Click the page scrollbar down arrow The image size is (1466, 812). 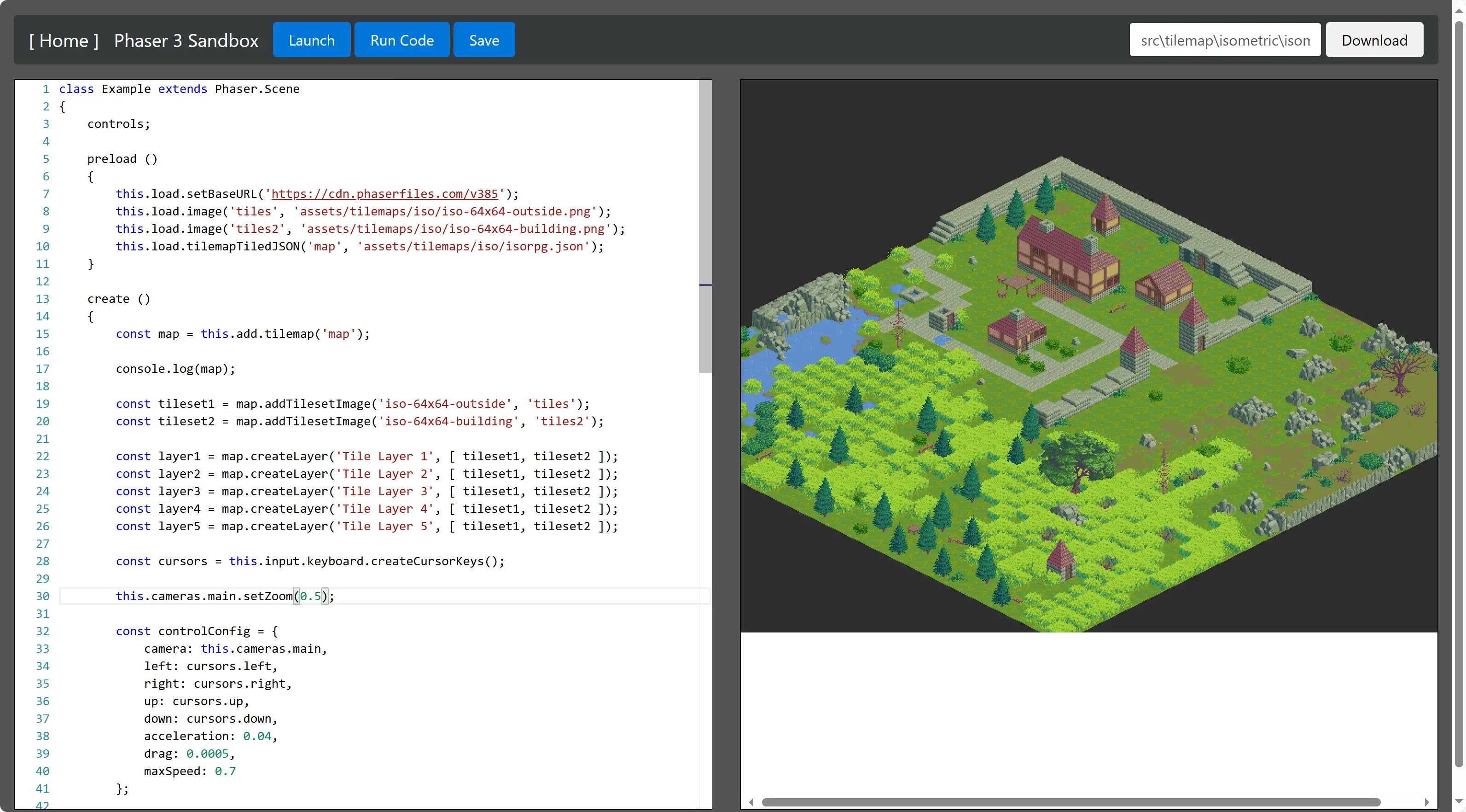(1459, 802)
